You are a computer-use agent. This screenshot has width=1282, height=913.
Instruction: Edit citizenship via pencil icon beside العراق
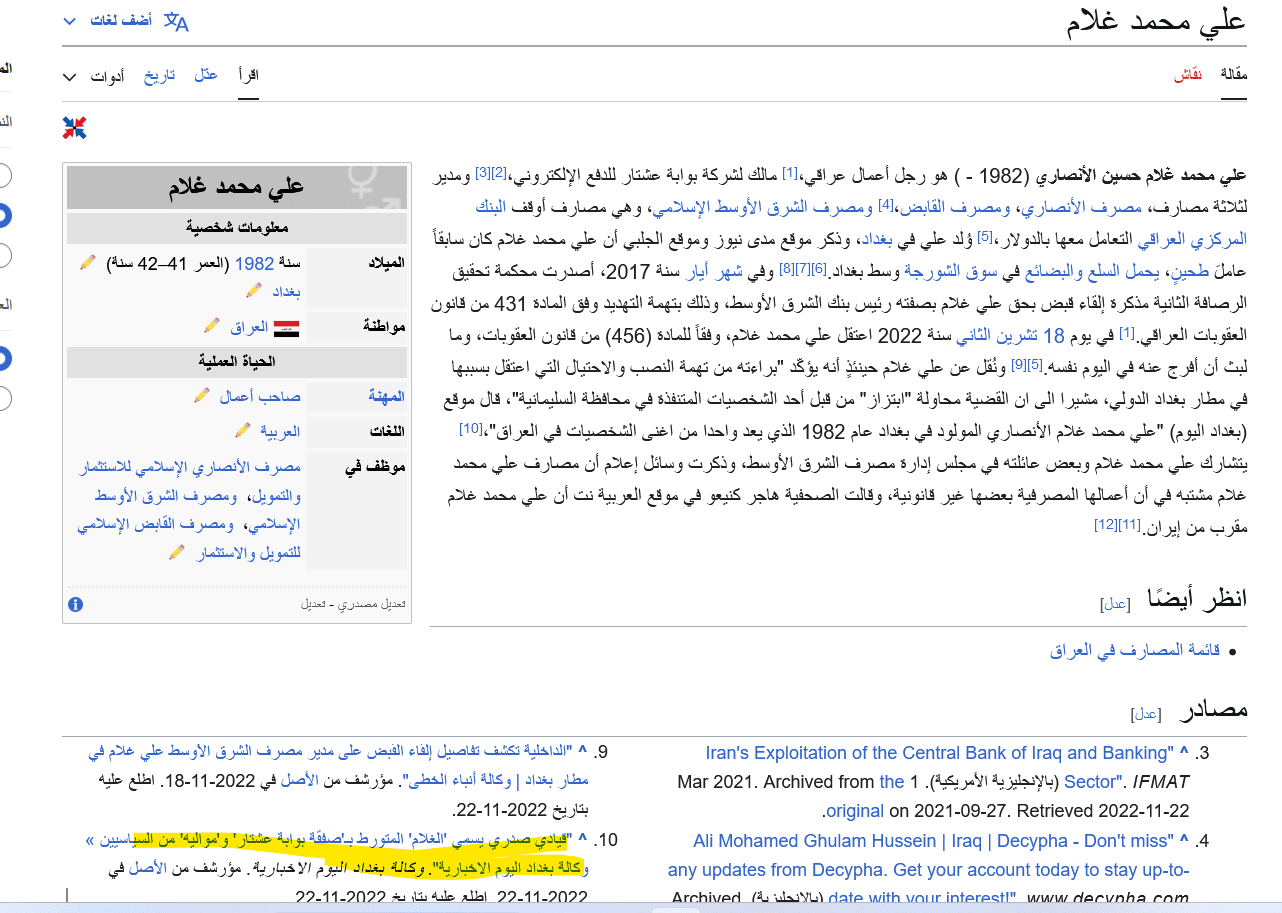point(211,325)
